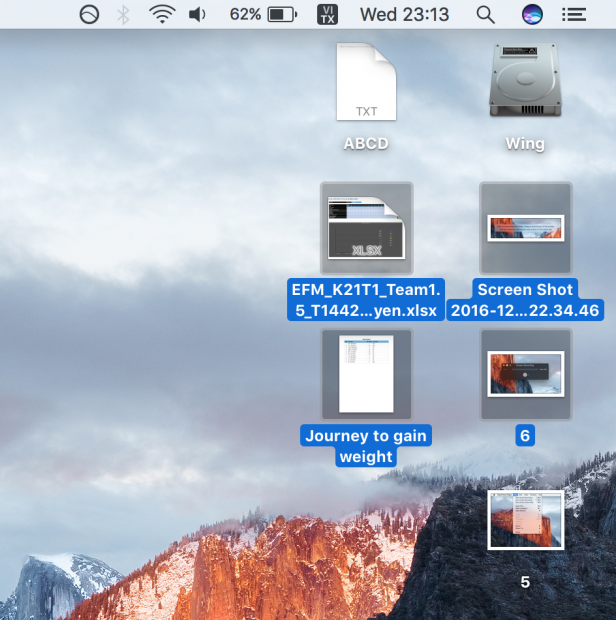Screen dimensions: 616x620
Task: Click the thumbnail of file 6
Action: pyautogui.click(x=525, y=374)
